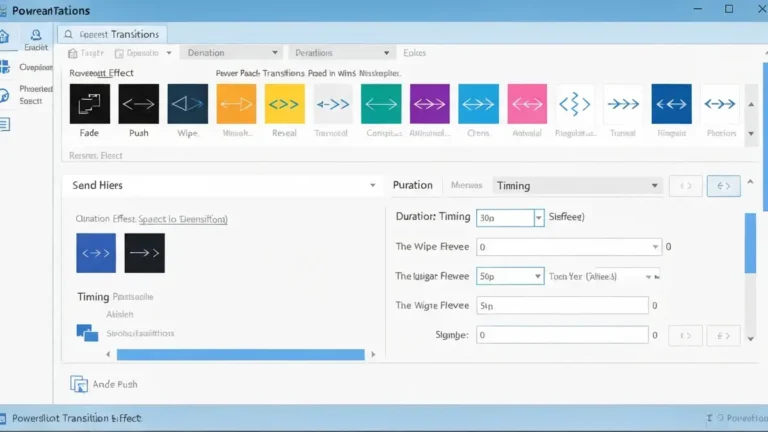Click the settings panel scroll down arrow
Screen dimensions: 768x432
pos(750,339)
